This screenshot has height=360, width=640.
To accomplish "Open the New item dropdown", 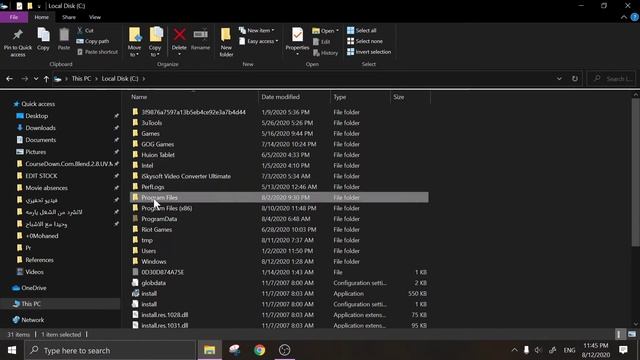I will [x=257, y=31].
